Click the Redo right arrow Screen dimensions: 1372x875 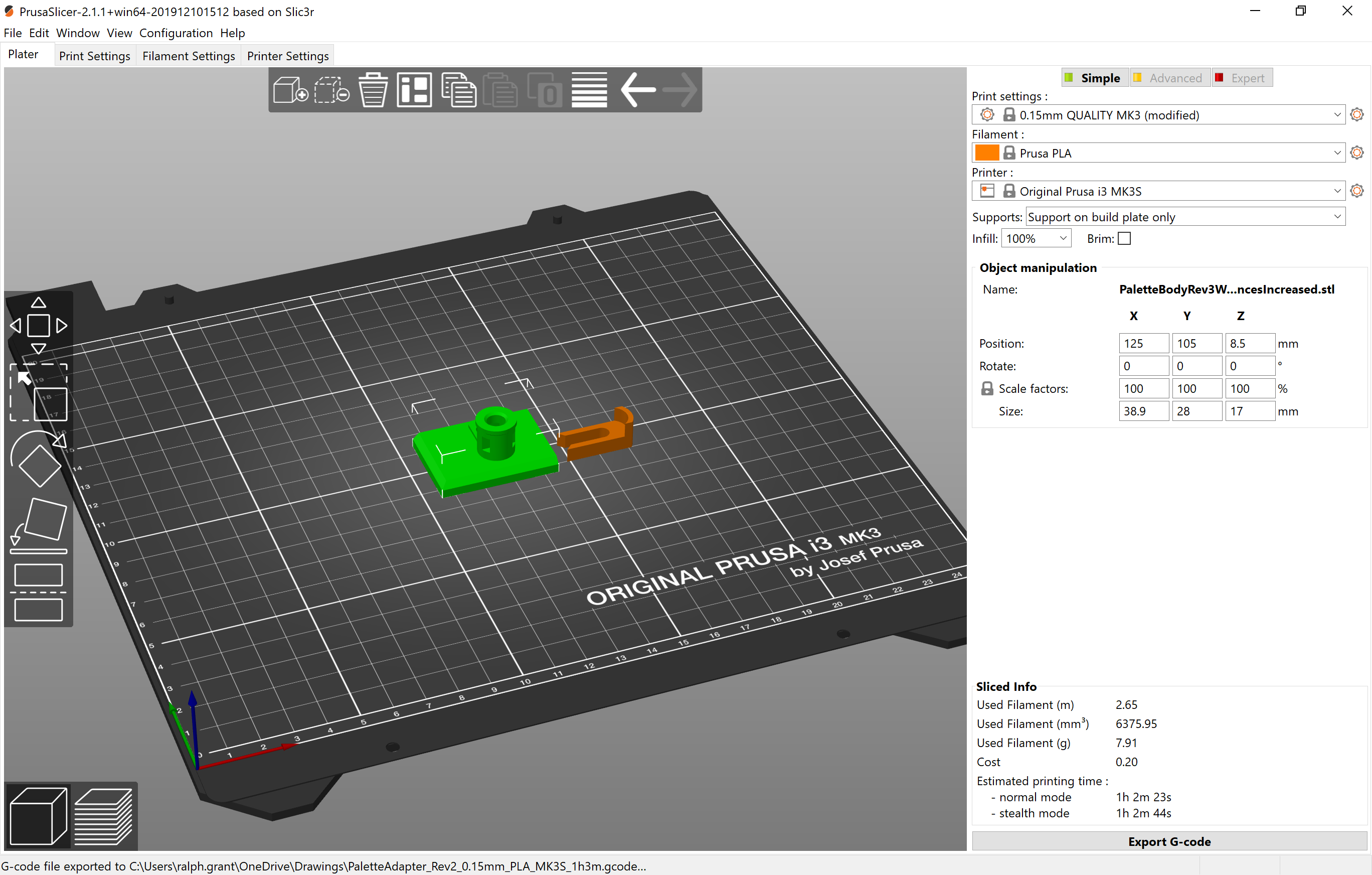click(x=680, y=89)
